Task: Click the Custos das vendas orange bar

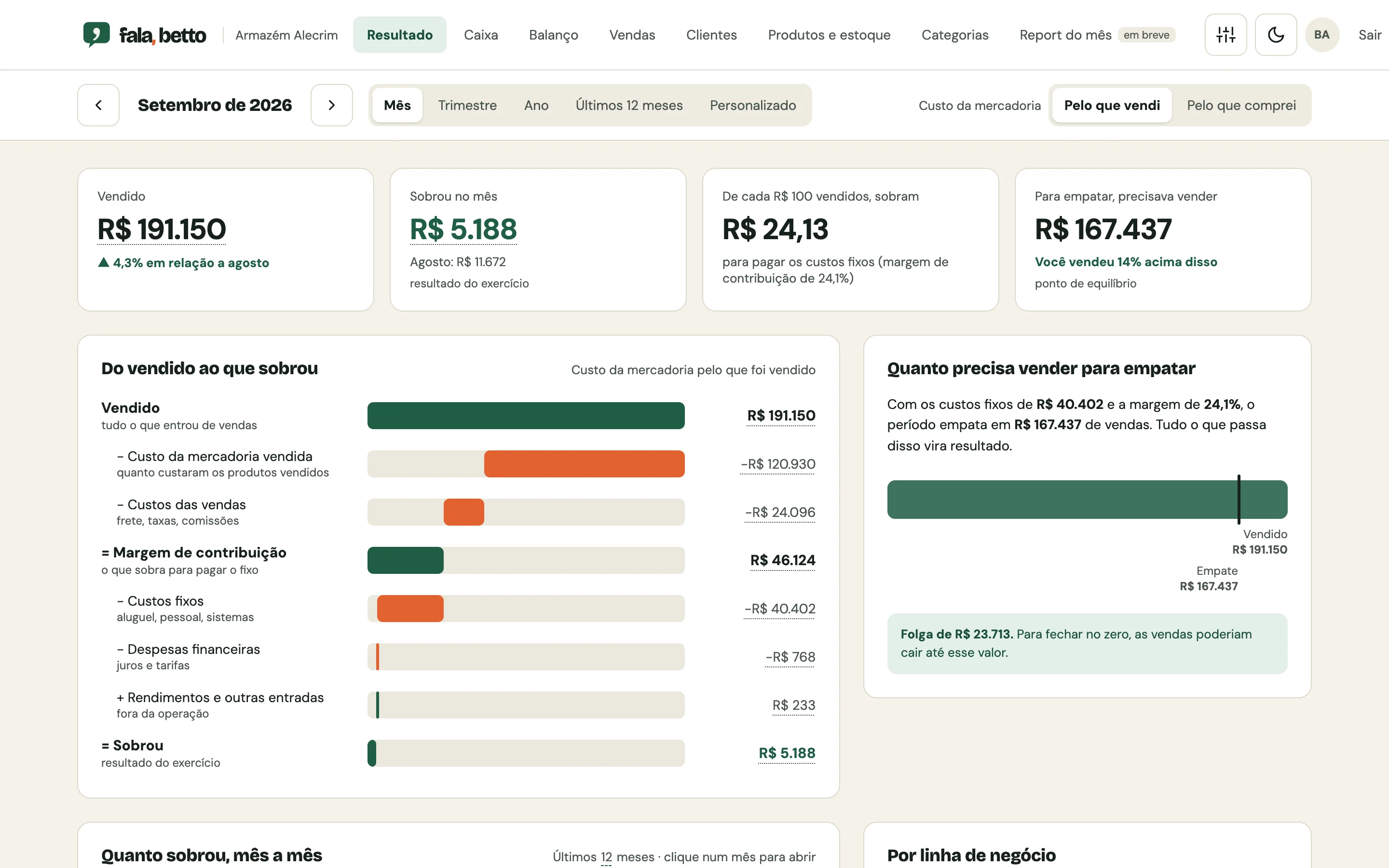Action: click(x=464, y=512)
